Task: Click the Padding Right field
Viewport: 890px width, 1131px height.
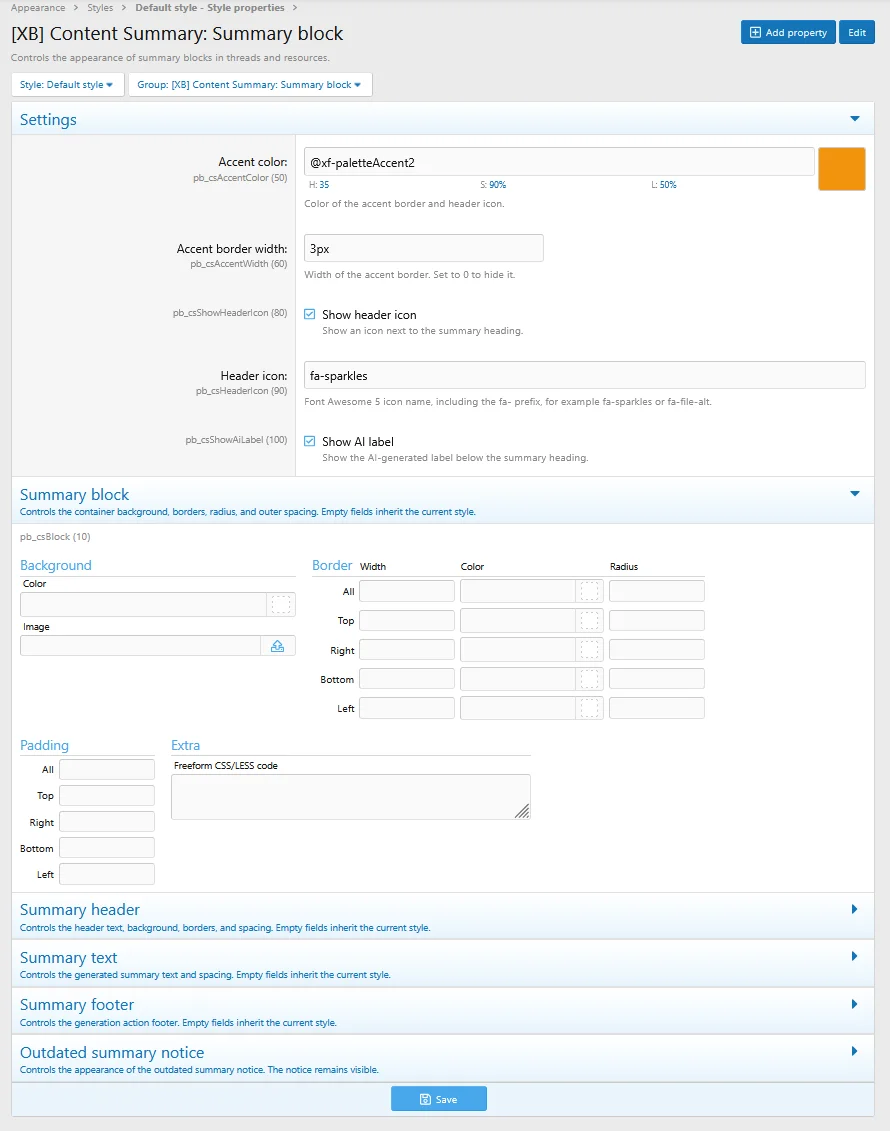Action: coord(107,822)
